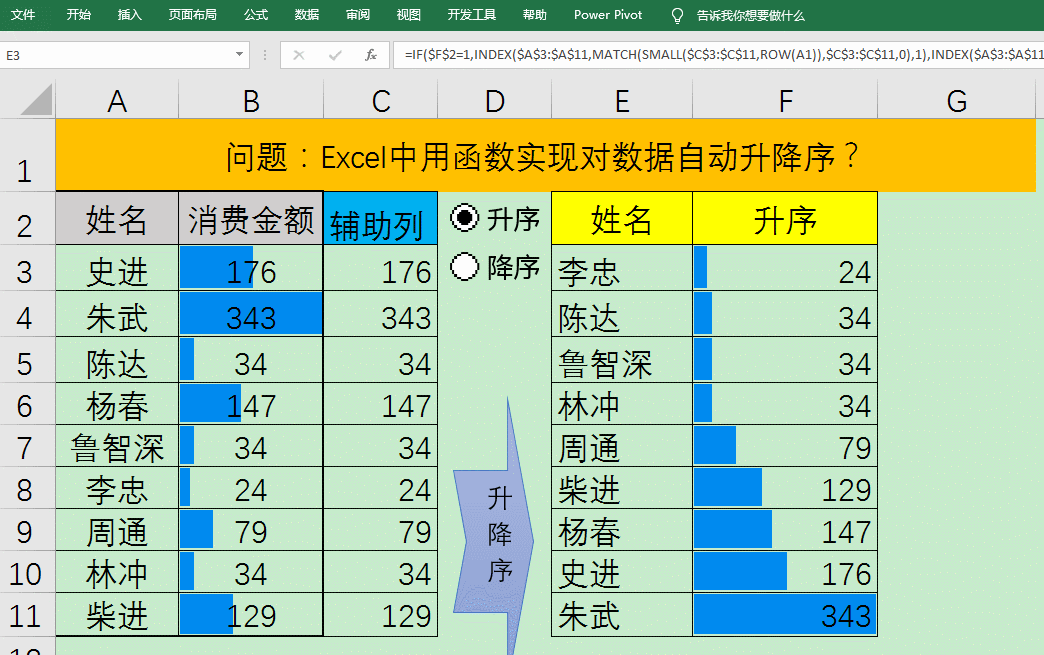Switch to 页面布局 tab

192,15
